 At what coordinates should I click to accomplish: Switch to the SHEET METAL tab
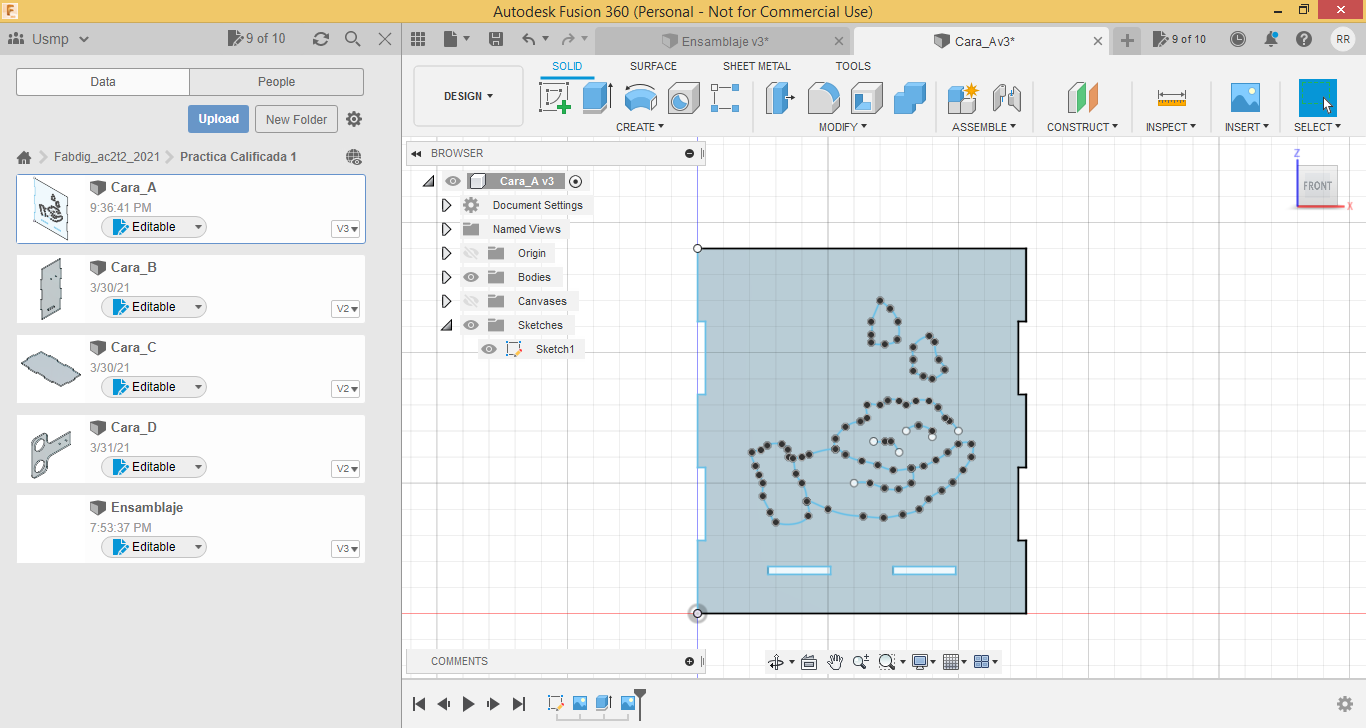point(756,66)
